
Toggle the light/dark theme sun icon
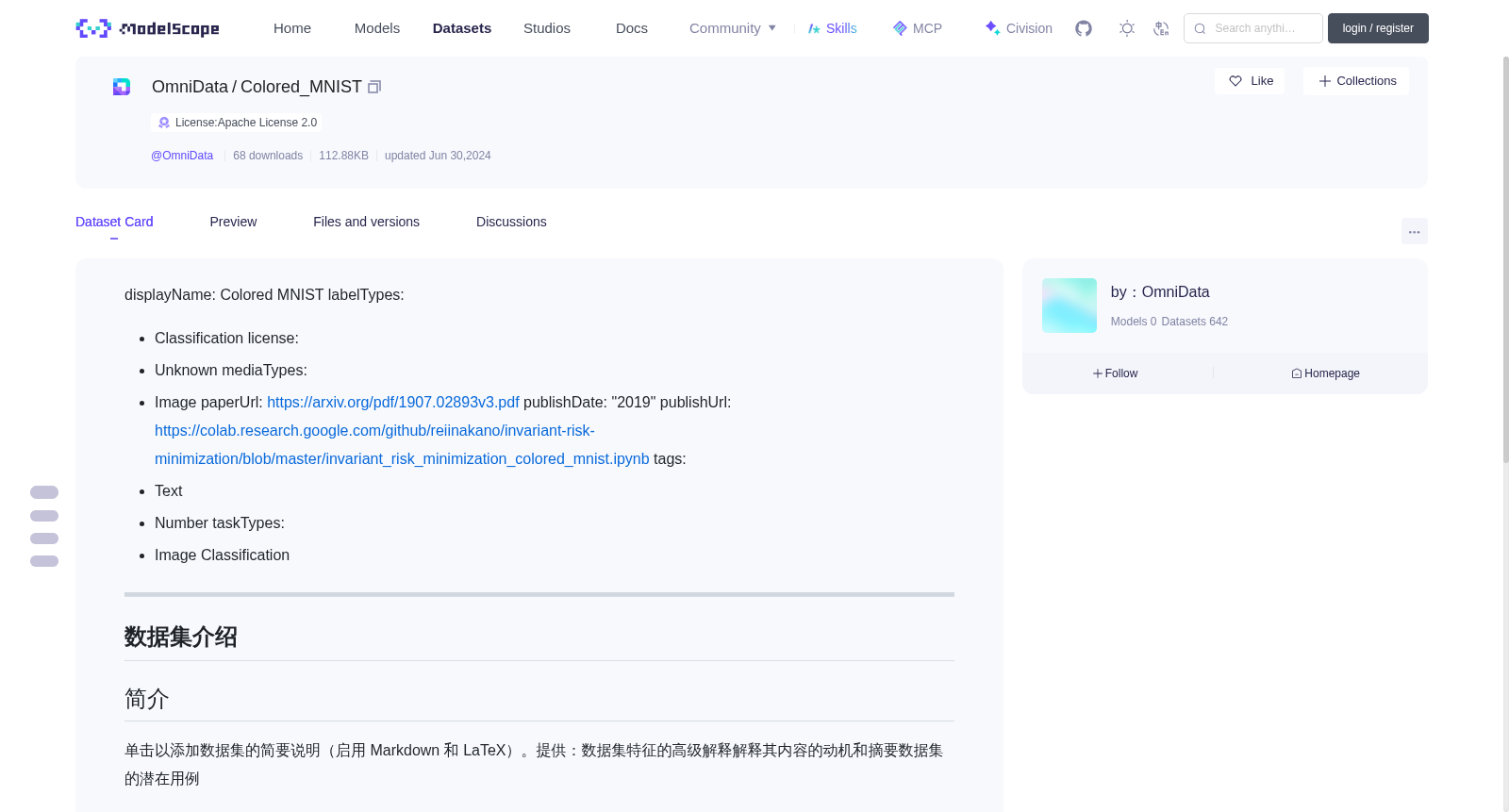(x=1127, y=28)
